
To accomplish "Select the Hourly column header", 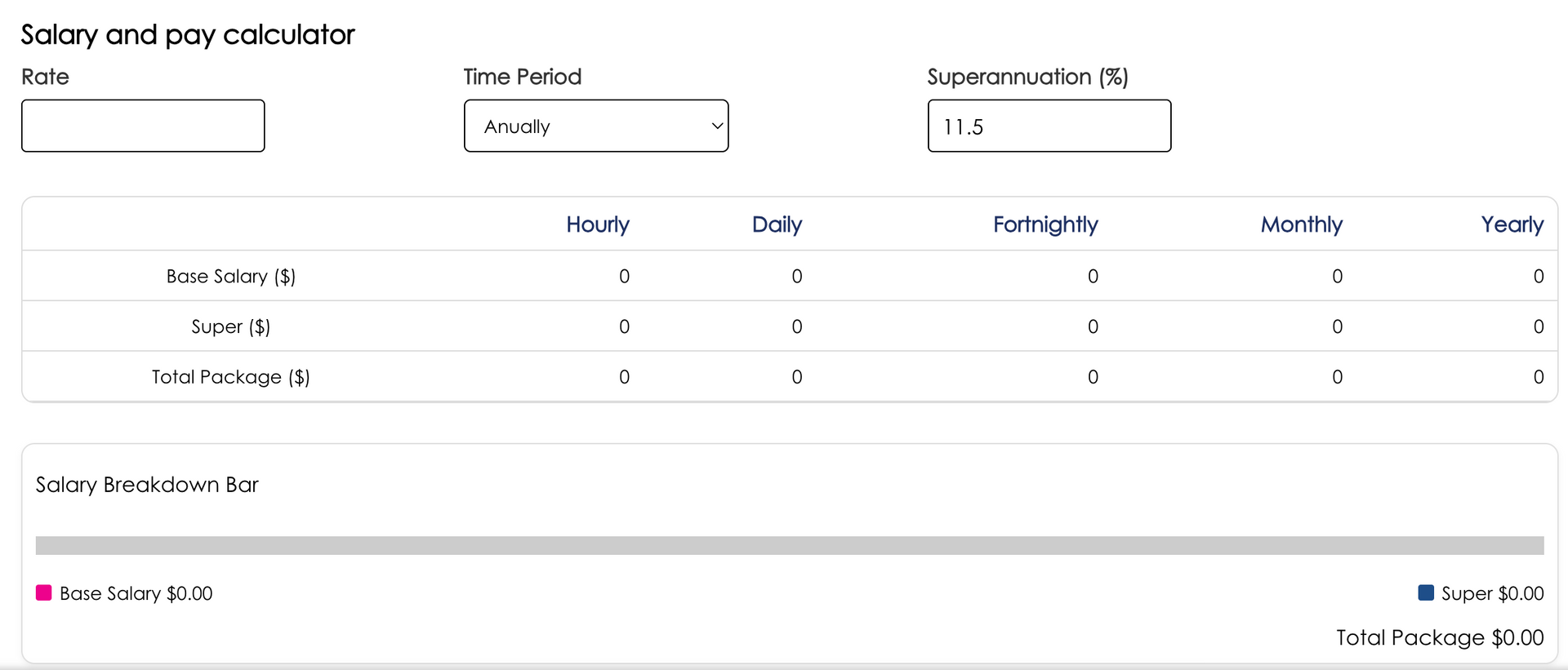I will [x=598, y=224].
